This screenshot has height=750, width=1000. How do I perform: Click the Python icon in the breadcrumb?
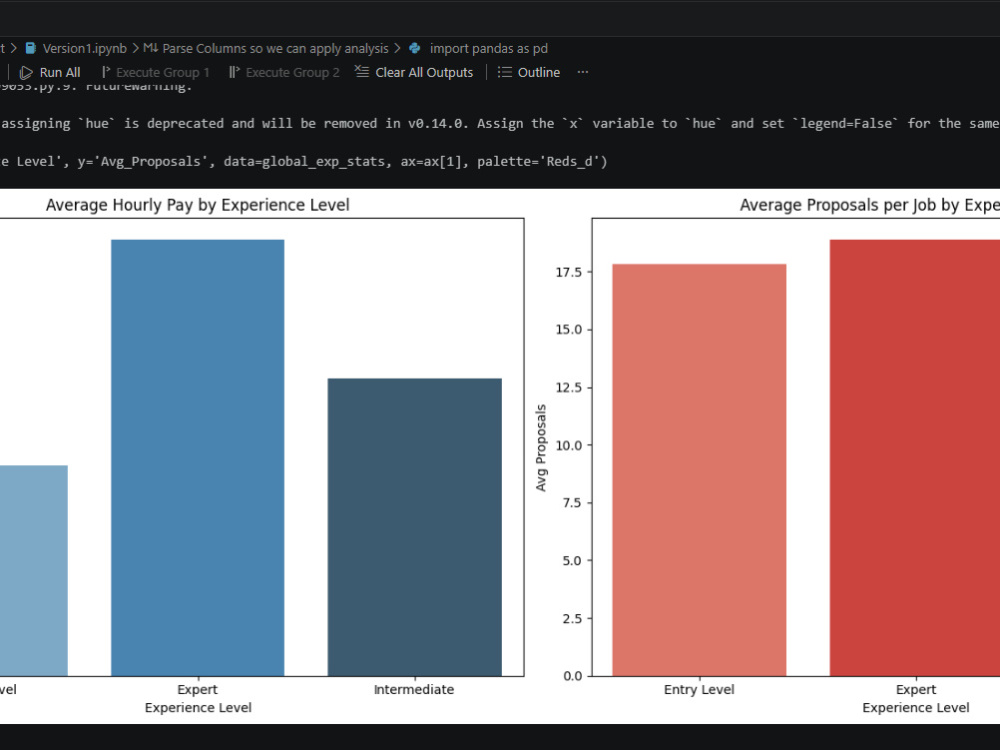coord(415,48)
